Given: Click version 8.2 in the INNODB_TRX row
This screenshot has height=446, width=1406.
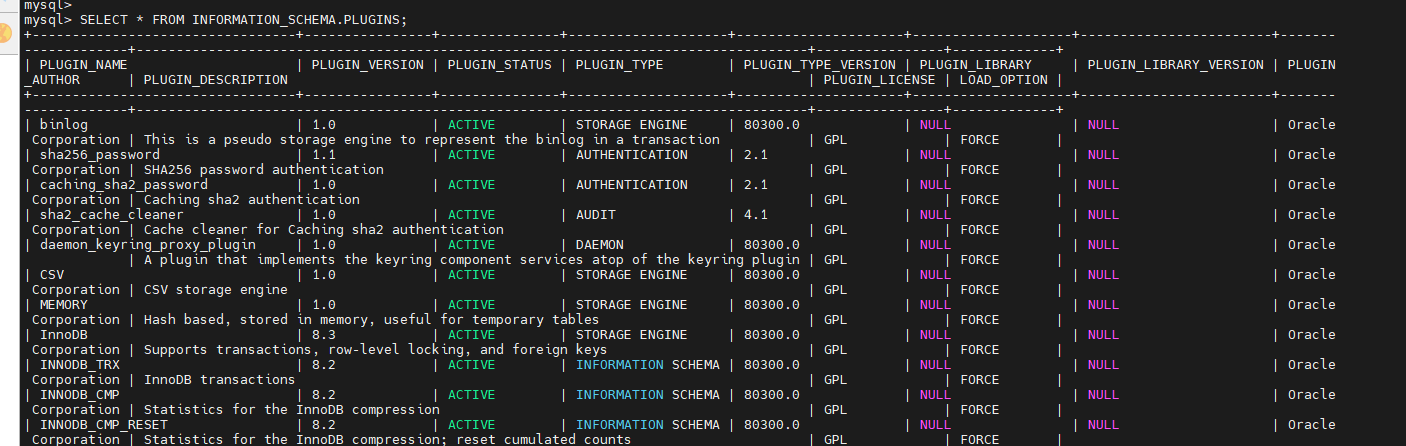Looking at the screenshot, I should point(324,365).
